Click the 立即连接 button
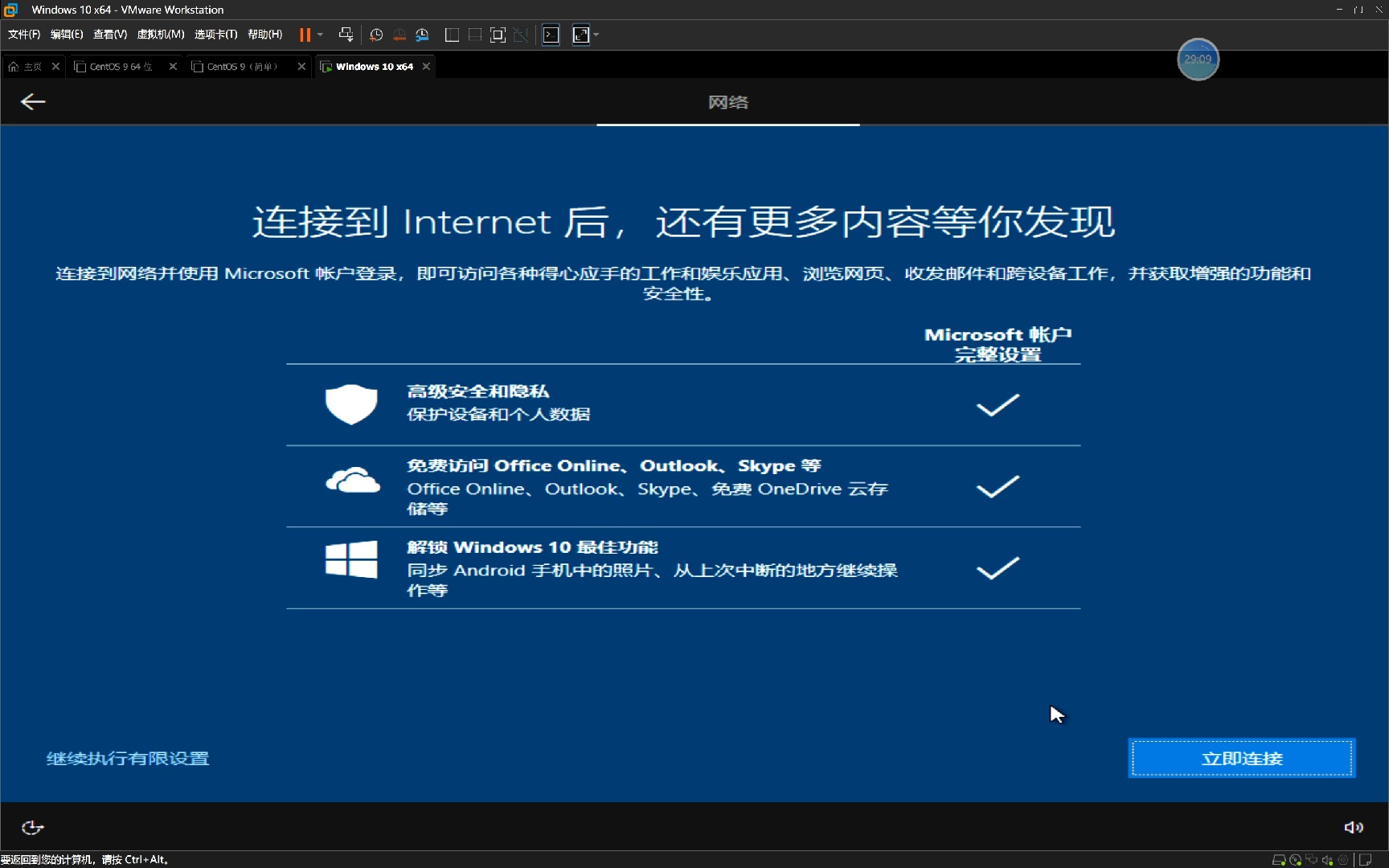This screenshot has height=868, width=1389. coord(1241,758)
